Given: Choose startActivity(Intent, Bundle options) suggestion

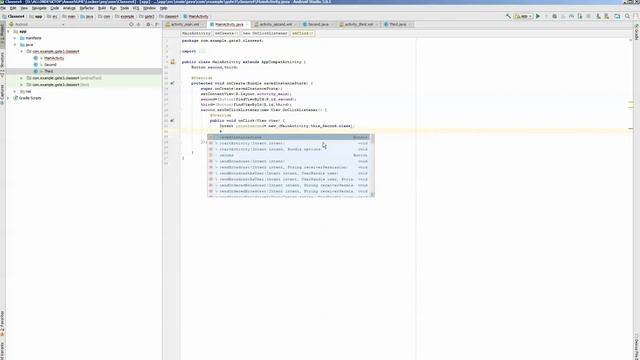Looking at the screenshot, I should tap(288, 149).
